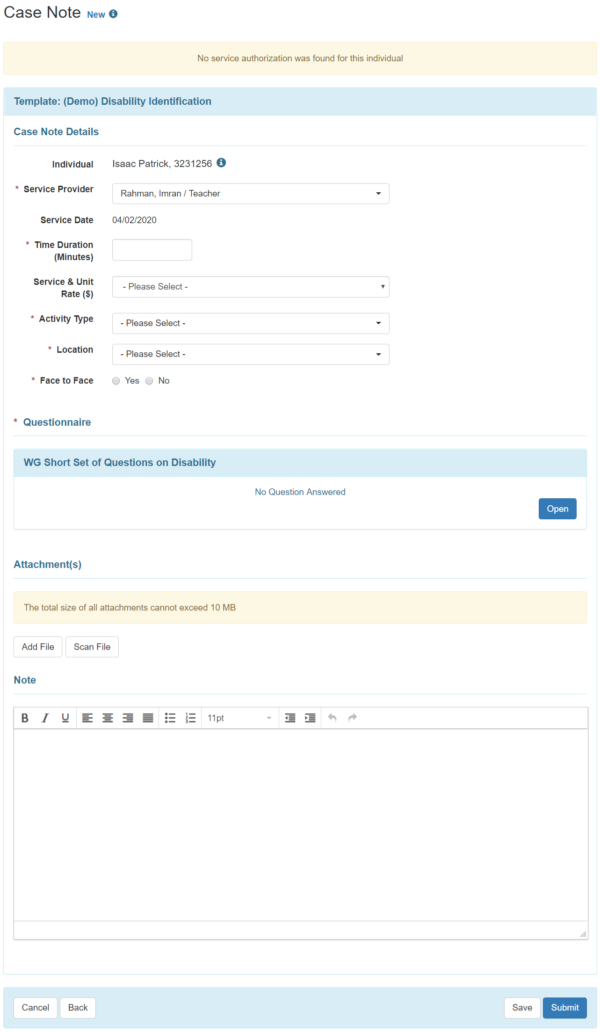Submit the case note
Viewport: 600px width, 1032px height.
click(x=565, y=1007)
